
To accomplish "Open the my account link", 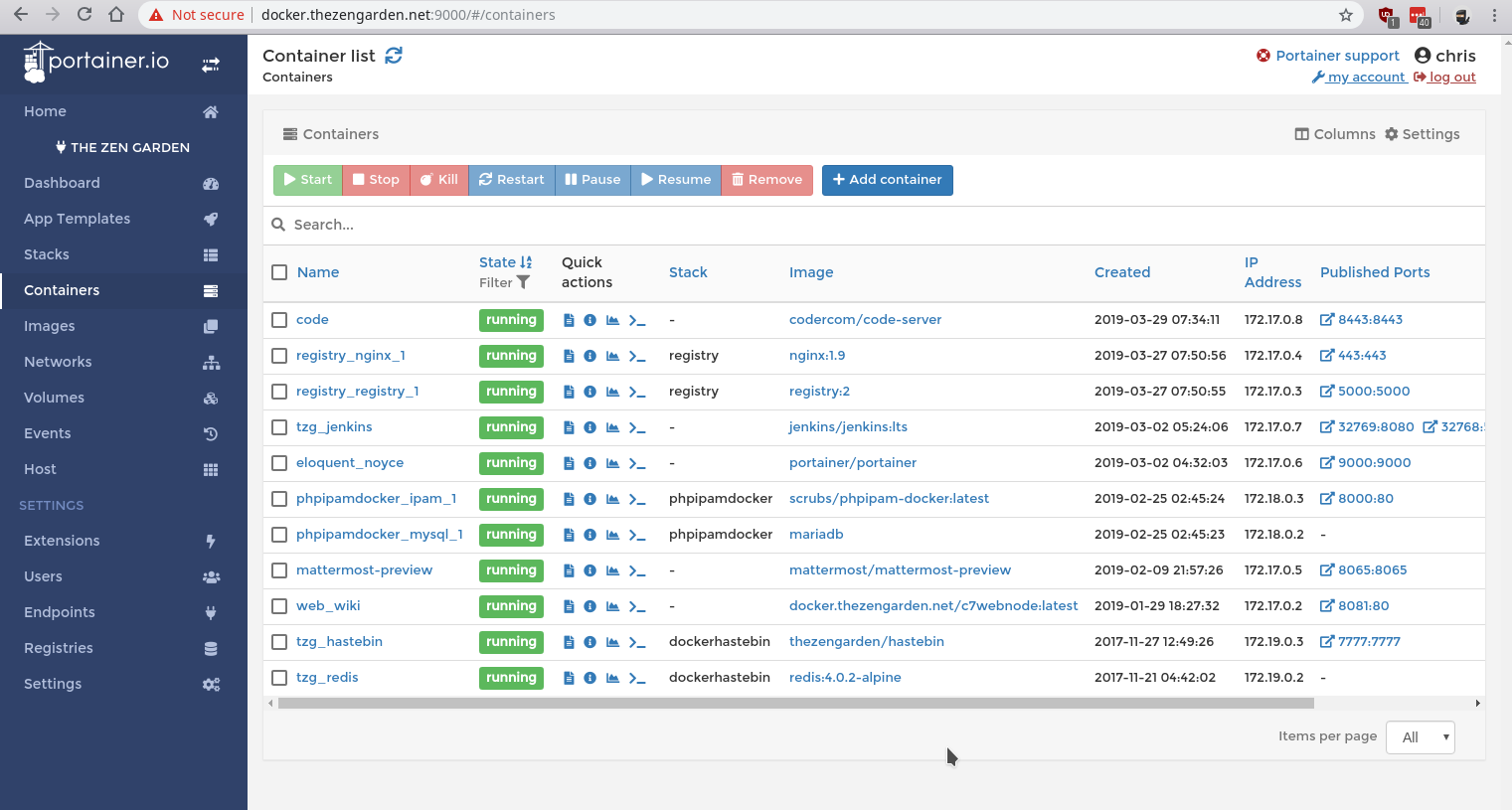I will click(1359, 78).
